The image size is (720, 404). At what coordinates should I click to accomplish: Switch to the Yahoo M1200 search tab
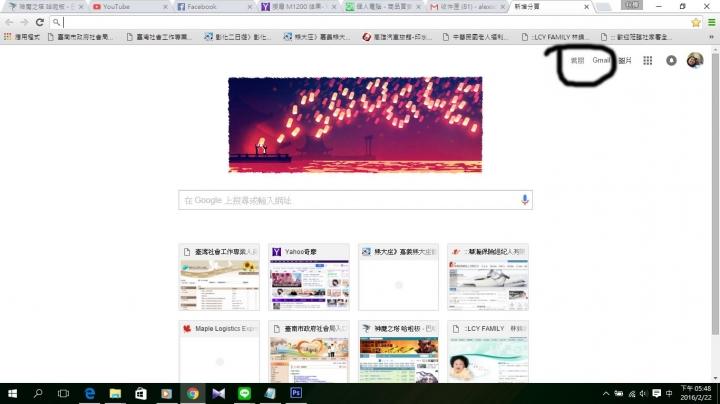299,6
